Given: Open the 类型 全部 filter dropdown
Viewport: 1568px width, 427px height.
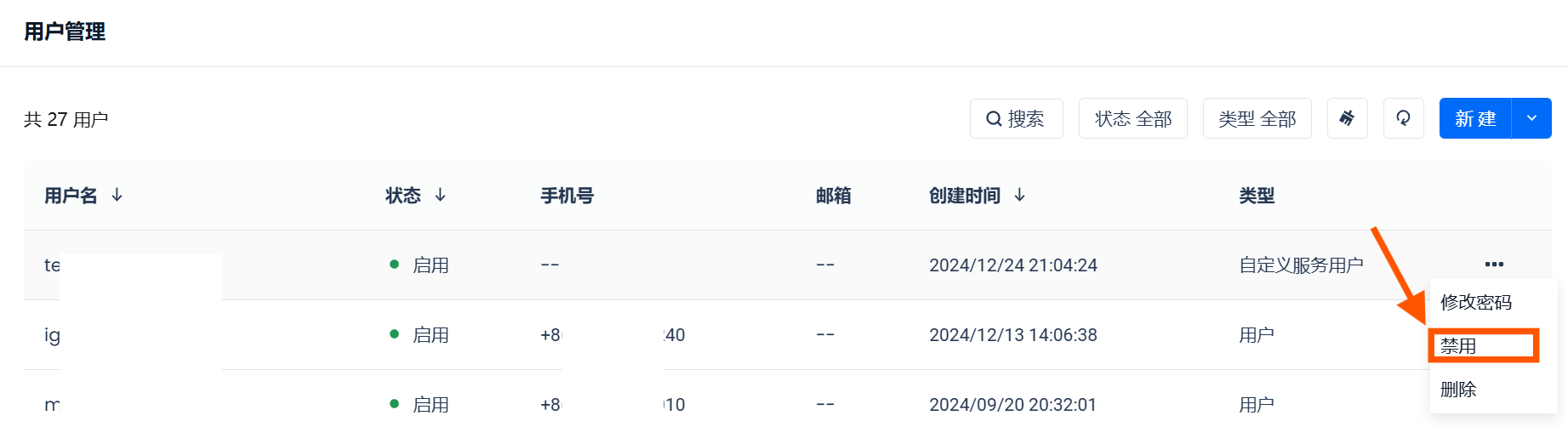Looking at the screenshot, I should (x=1257, y=118).
